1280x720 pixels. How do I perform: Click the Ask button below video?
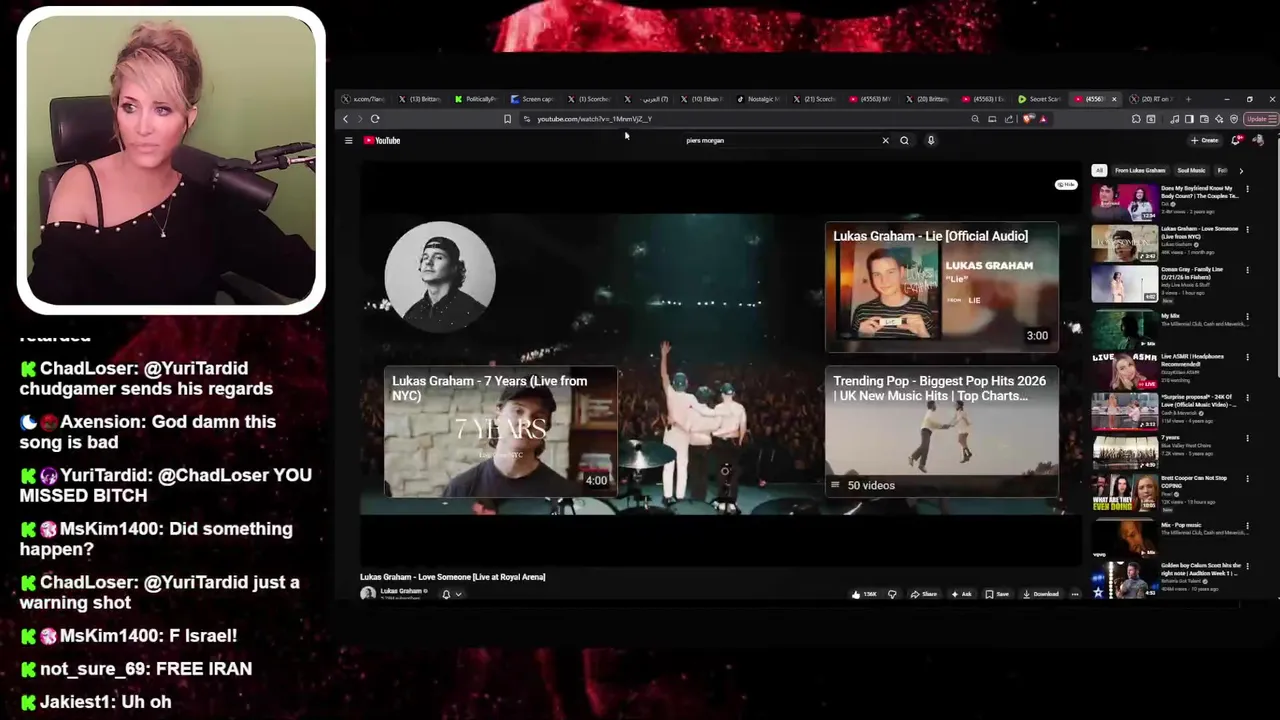coord(962,594)
